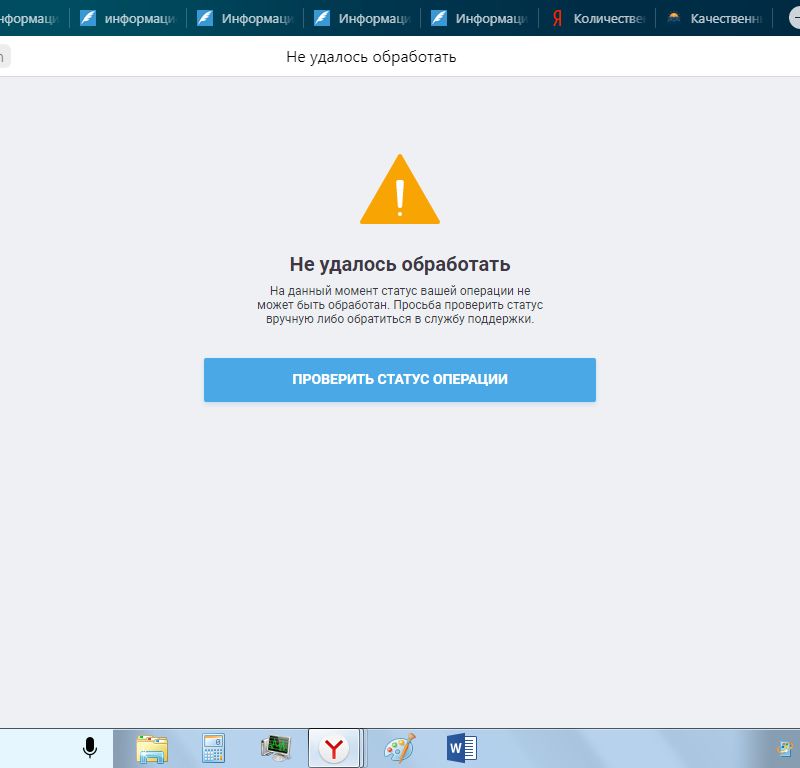
Task: Launch Calculator from the taskbar
Action: pos(213,748)
